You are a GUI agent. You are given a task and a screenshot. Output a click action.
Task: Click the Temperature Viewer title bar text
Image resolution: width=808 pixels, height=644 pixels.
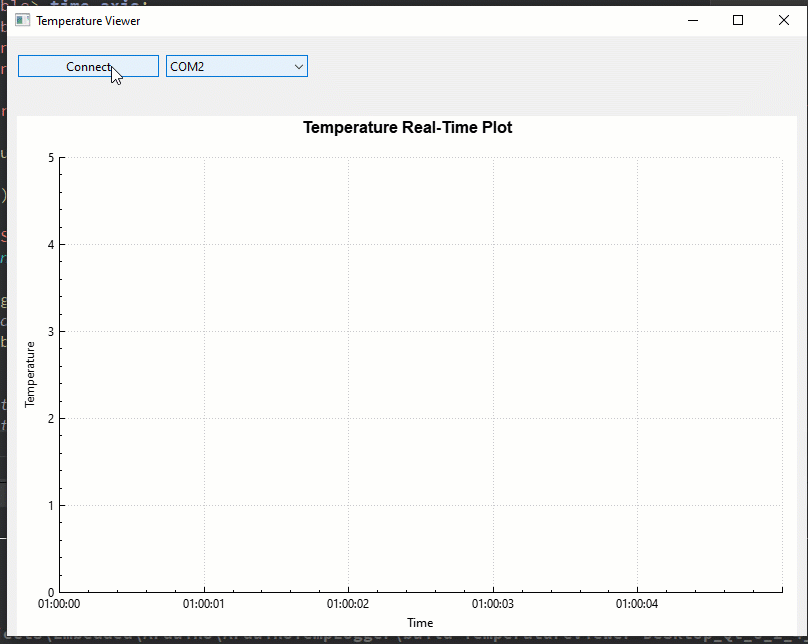88,20
